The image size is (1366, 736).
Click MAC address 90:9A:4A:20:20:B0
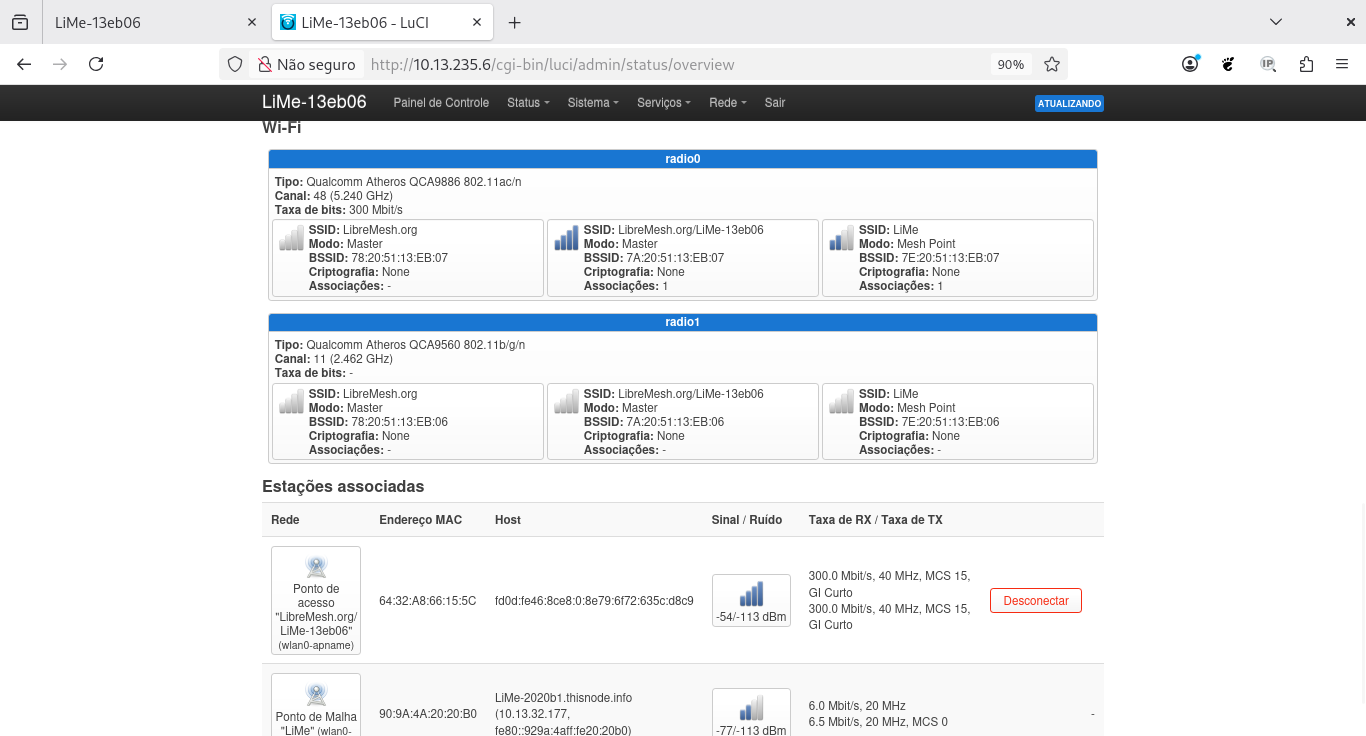(428, 714)
